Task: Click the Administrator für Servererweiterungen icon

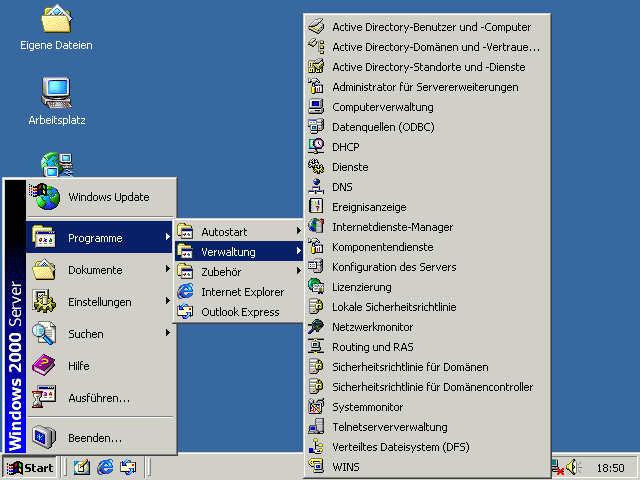Action: 316,87
